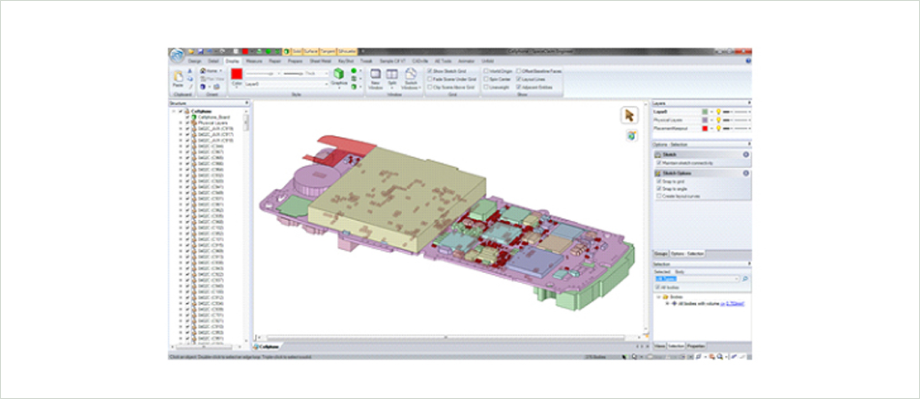The image size is (920, 399).
Task: Open the Sheet Metal ribbon tab
Action: click(321, 60)
